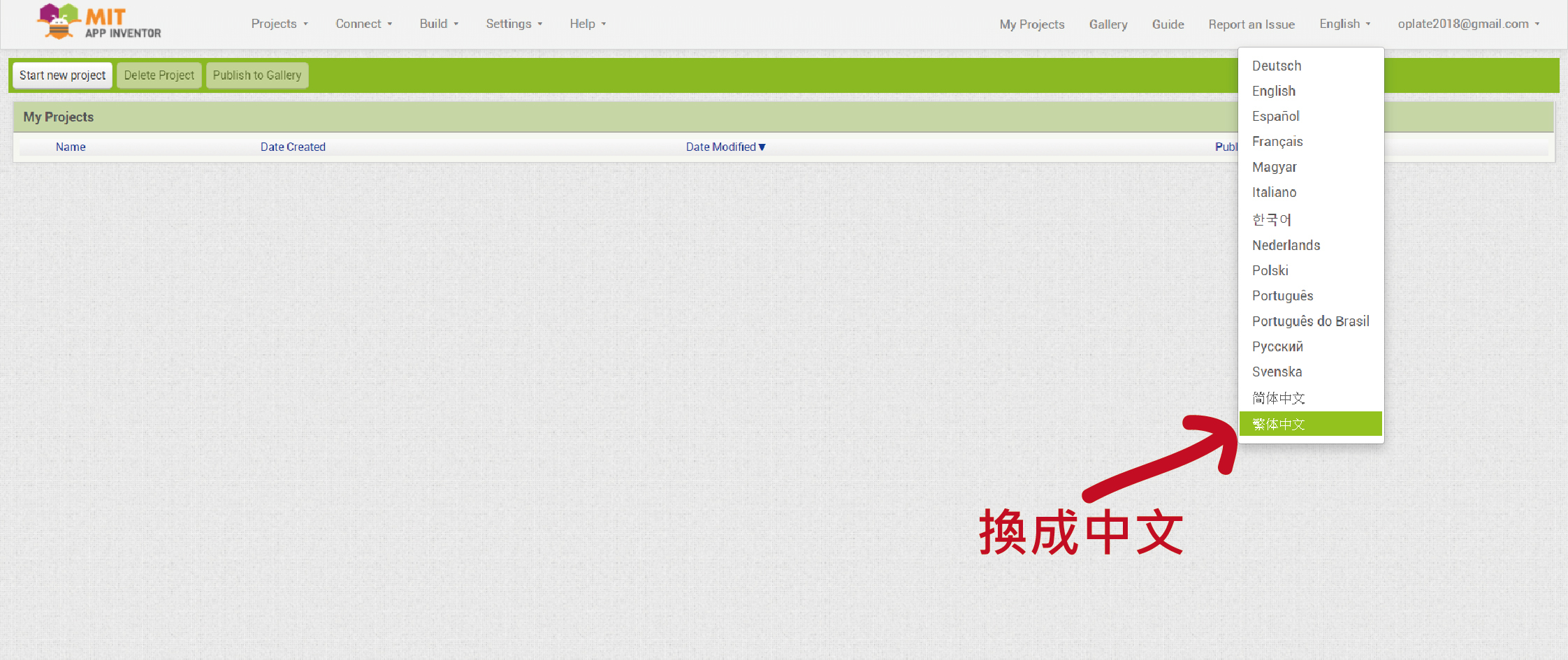The width and height of the screenshot is (1568, 660).
Task: Click the MIT App Inventor logo
Action: click(x=99, y=22)
